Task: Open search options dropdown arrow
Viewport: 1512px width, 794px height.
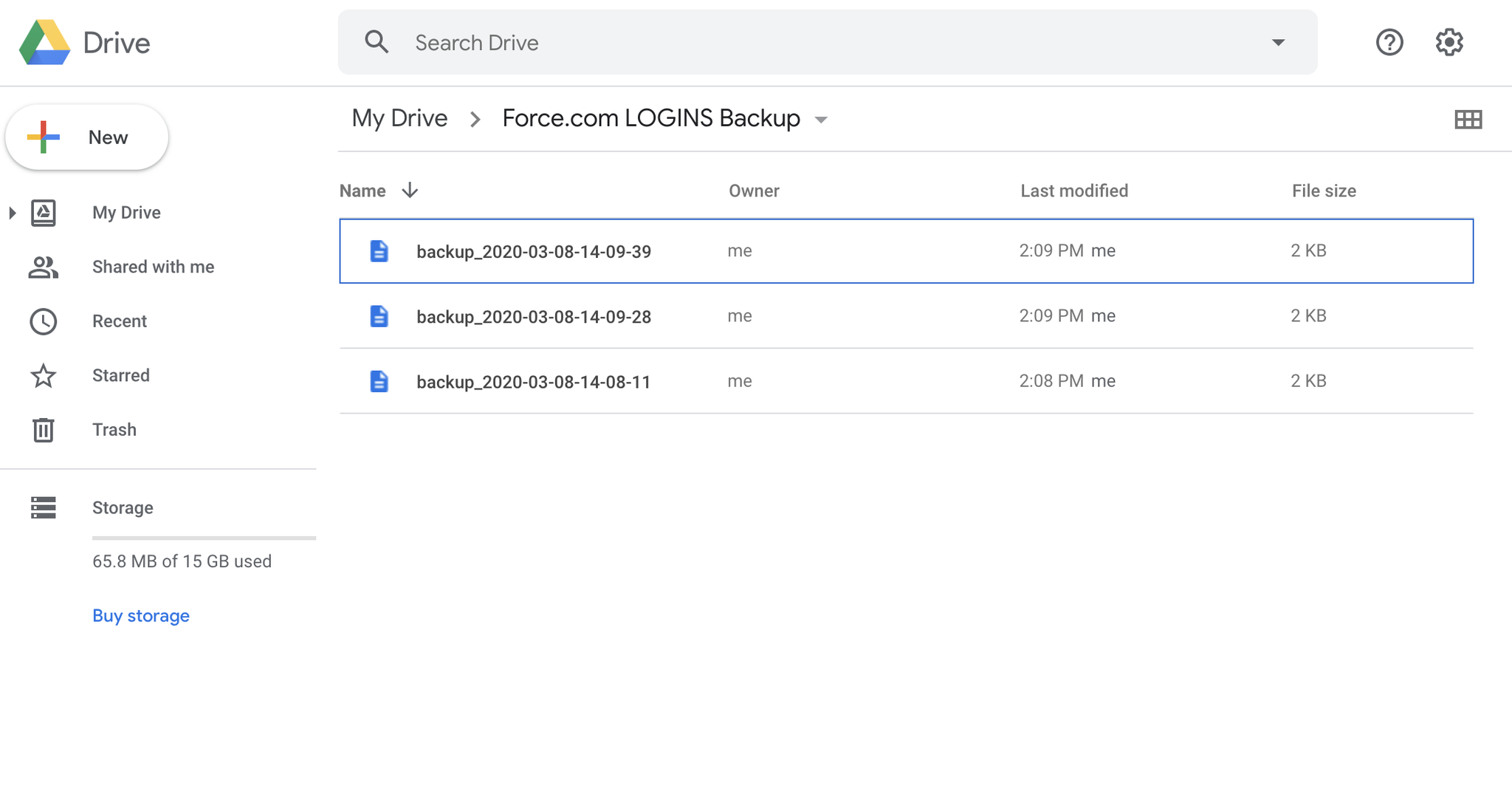Action: [x=1278, y=42]
